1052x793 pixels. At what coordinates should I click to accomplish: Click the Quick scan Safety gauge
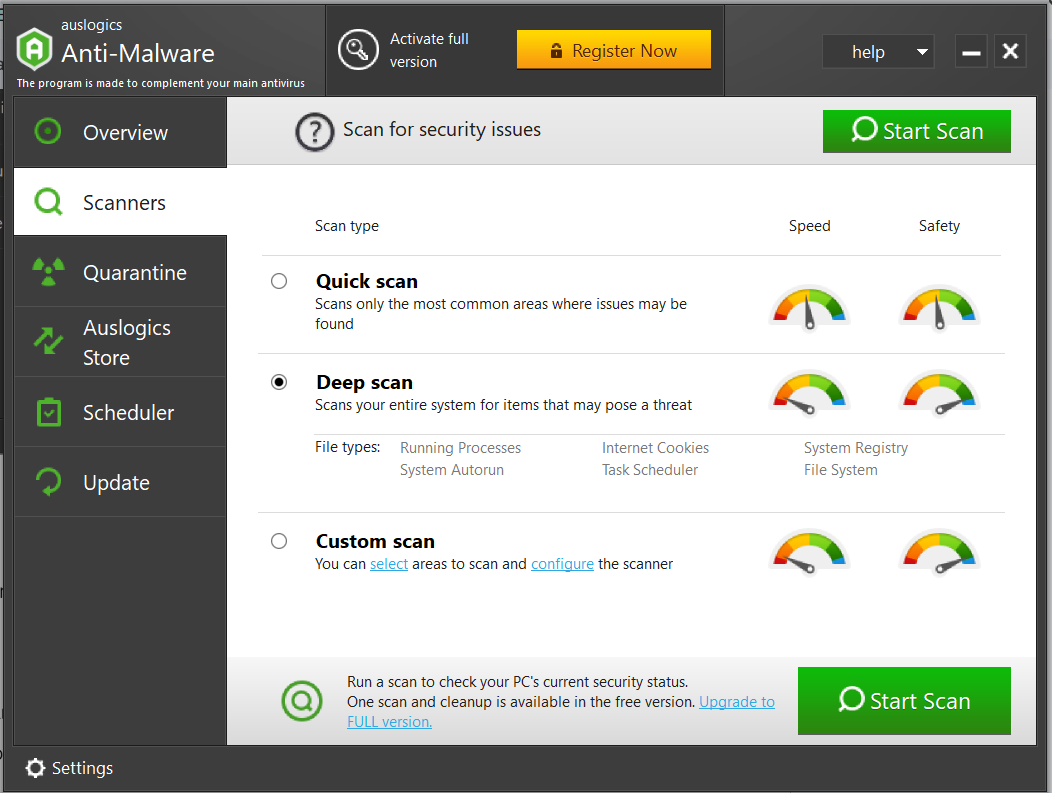click(x=939, y=308)
